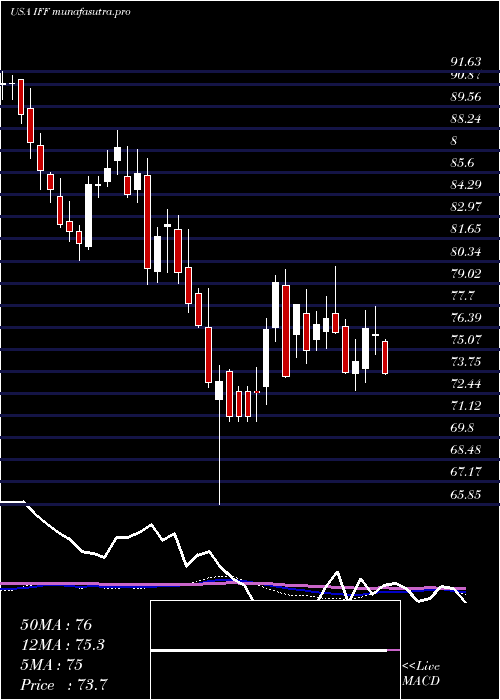Select the 80.34 price axis label
Viewport: 500px width, 700px height.
(466, 252)
